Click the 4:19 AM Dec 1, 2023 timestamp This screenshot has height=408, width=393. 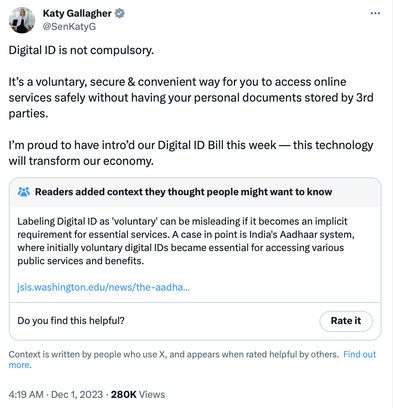point(56,394)
